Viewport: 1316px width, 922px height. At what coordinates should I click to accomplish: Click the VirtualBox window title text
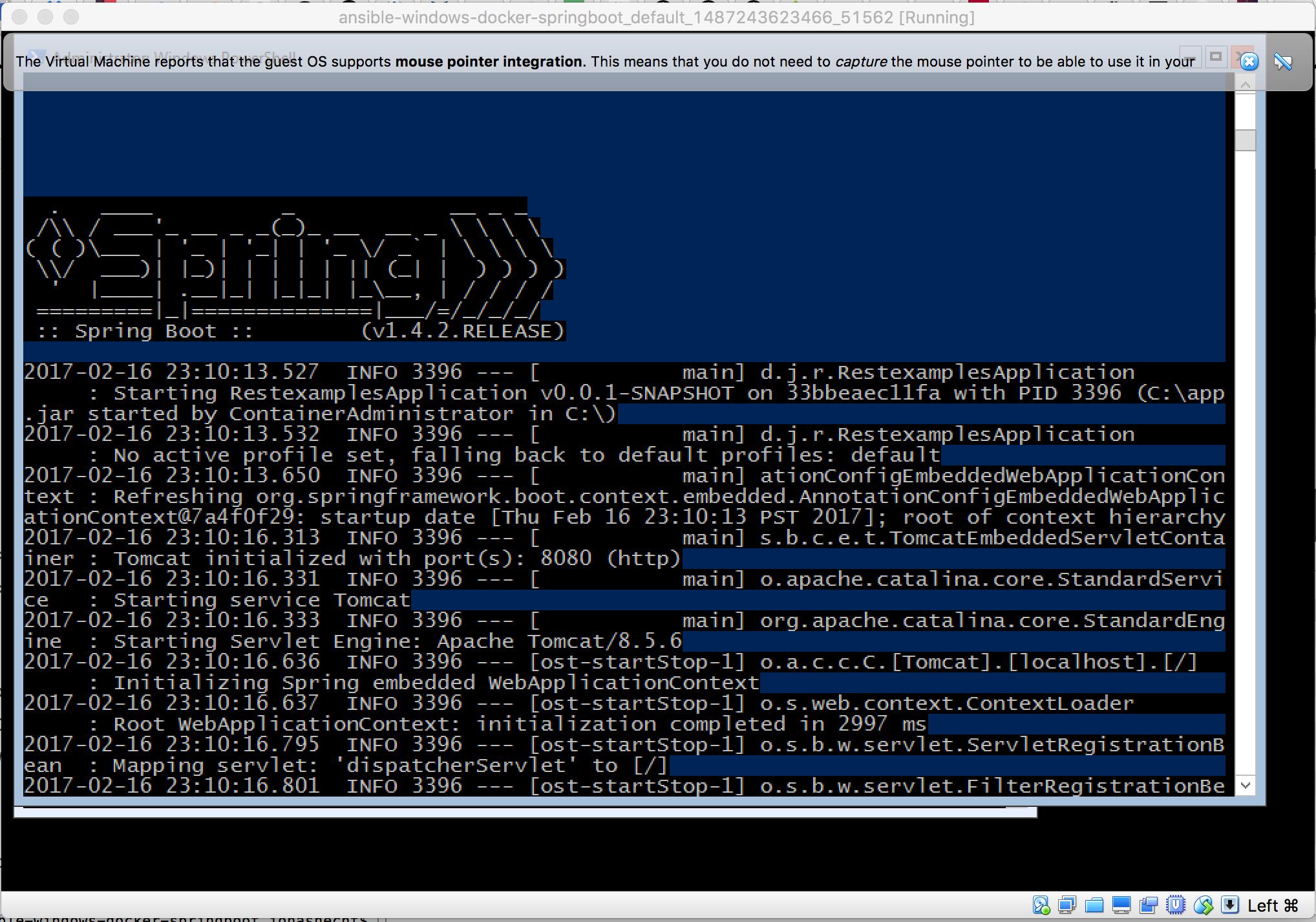pyautogui.click(x=657, y=17)
